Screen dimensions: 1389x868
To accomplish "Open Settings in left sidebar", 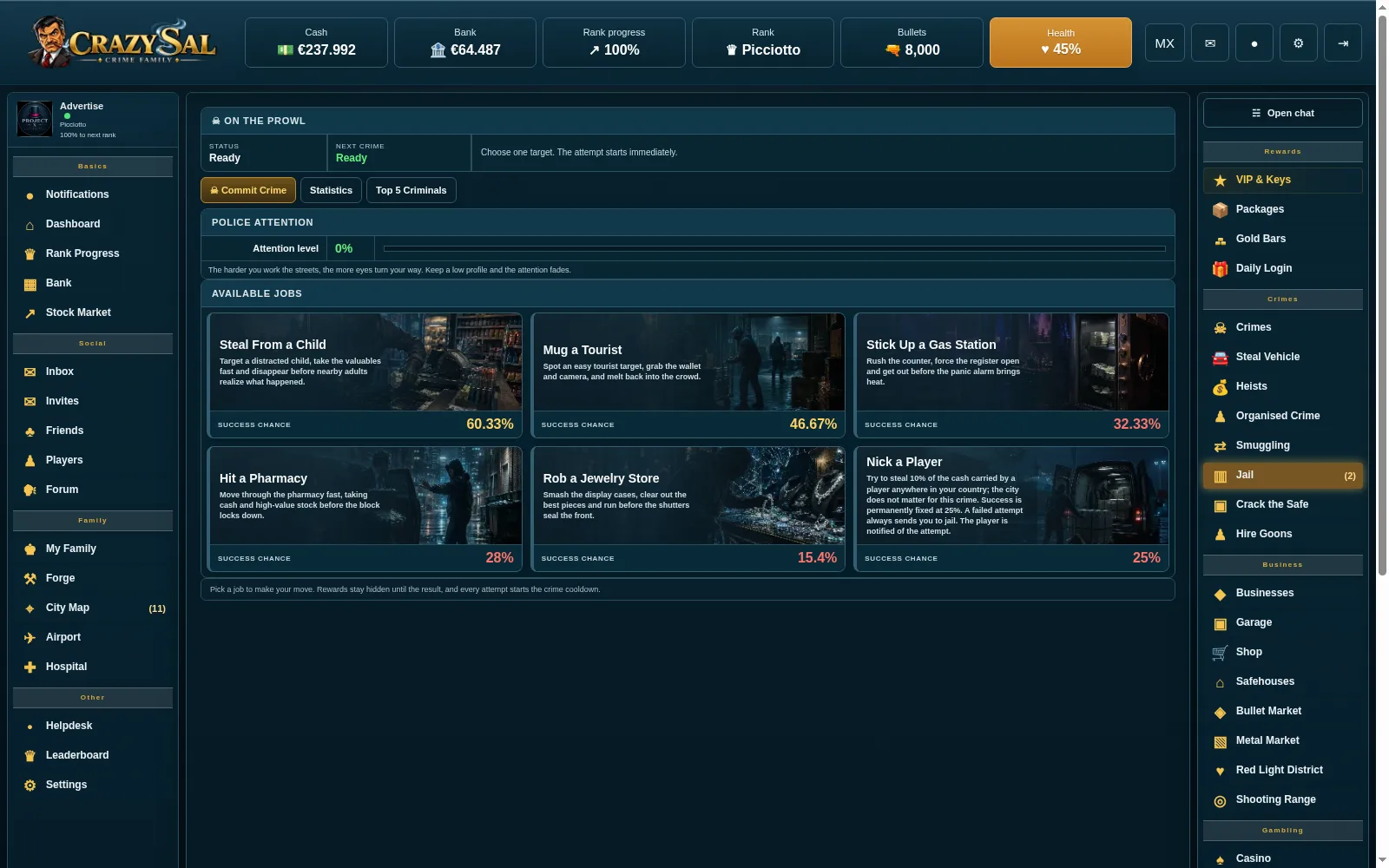I will [93, 785].
